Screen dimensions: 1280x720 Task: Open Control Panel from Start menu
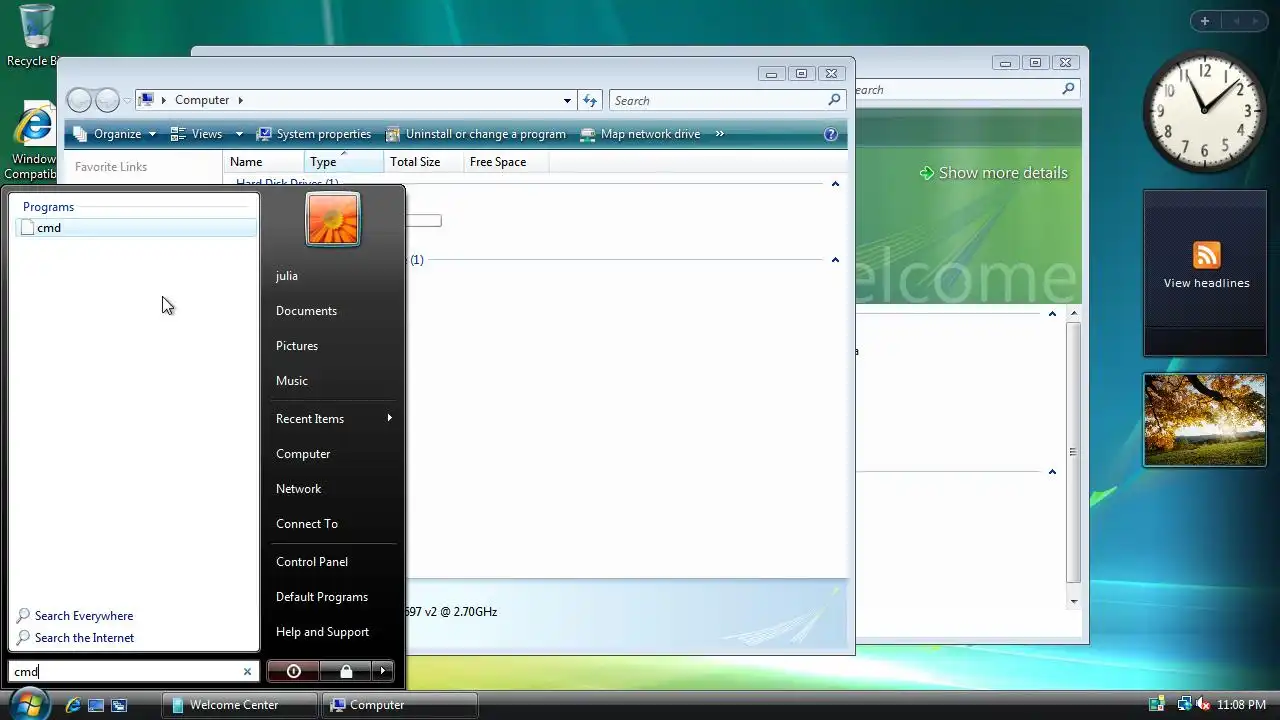coord(312,562)
